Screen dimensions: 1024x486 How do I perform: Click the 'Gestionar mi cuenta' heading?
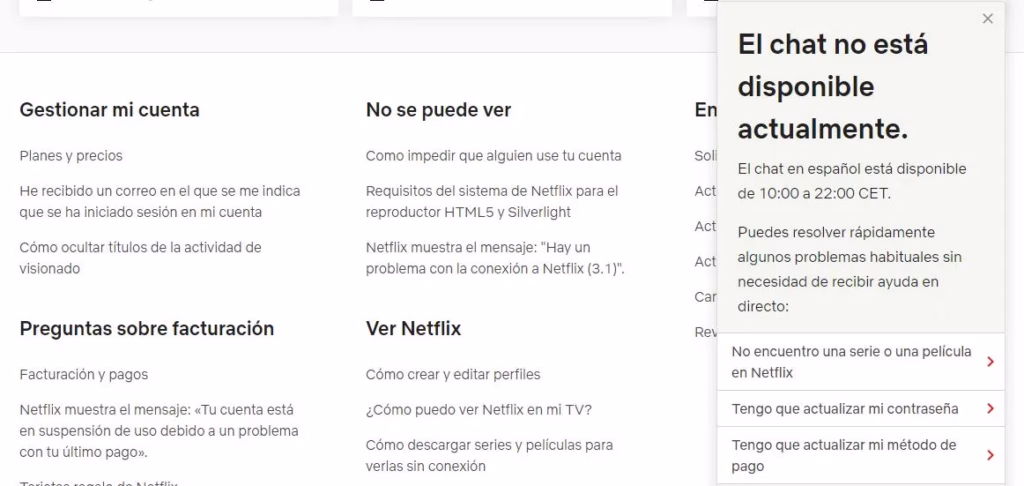point(110,110)
